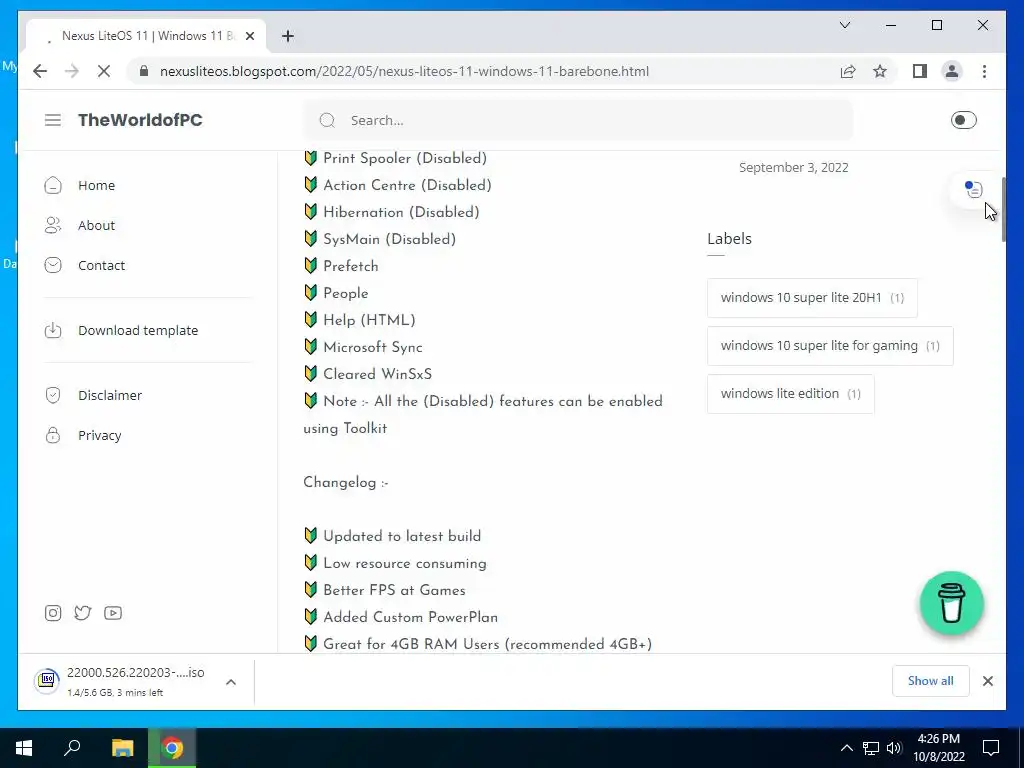The image size is (1024, 768).
Task: Open a new tab with the plus button
Action: 288,36
